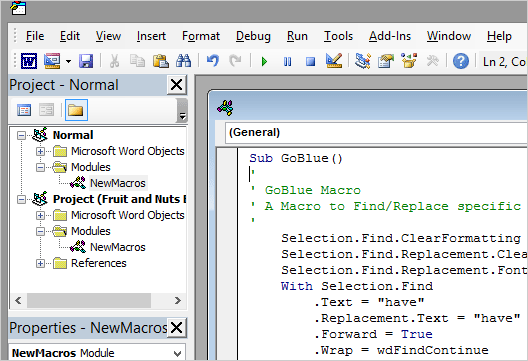This screenshot has height=361, width=528.
Task: Click the code margin indicator bar
Action: point(227,254)
